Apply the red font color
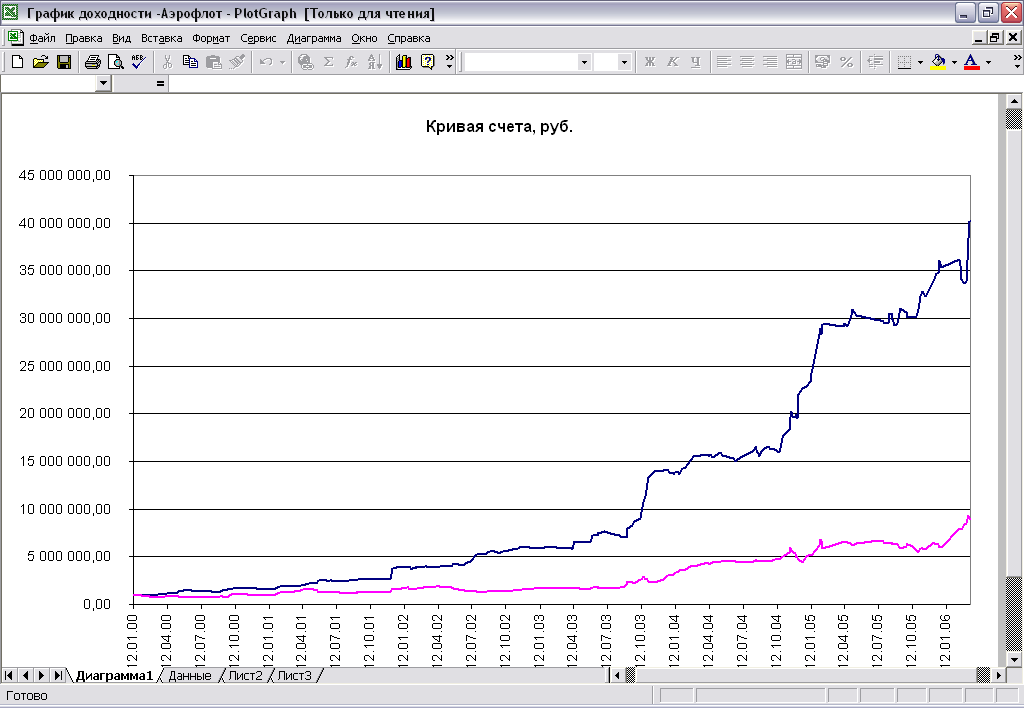The width and height of the screenshot is (1024, 708). [972, 62]
